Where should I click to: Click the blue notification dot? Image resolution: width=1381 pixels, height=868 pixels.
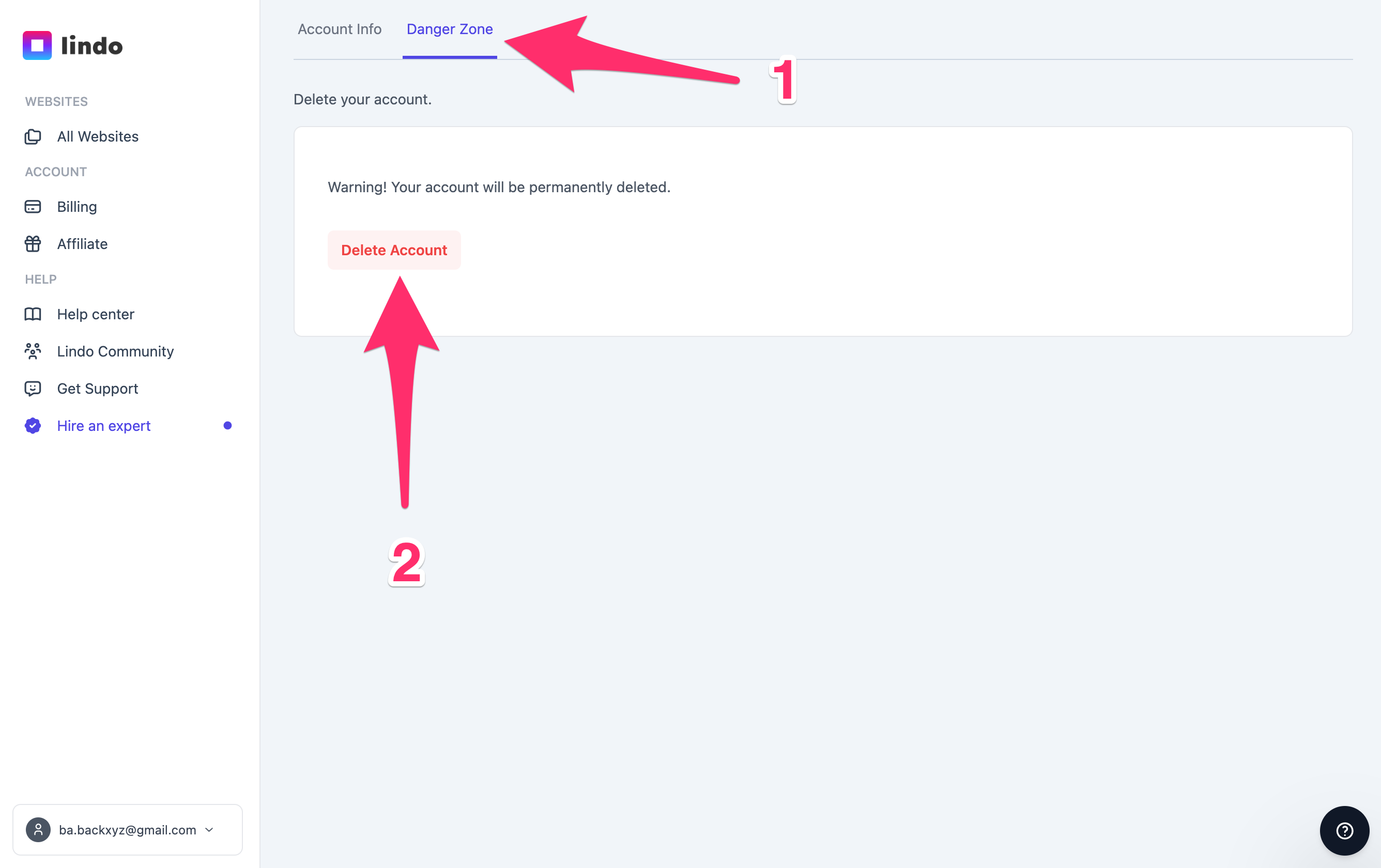[x=228, y=425]
